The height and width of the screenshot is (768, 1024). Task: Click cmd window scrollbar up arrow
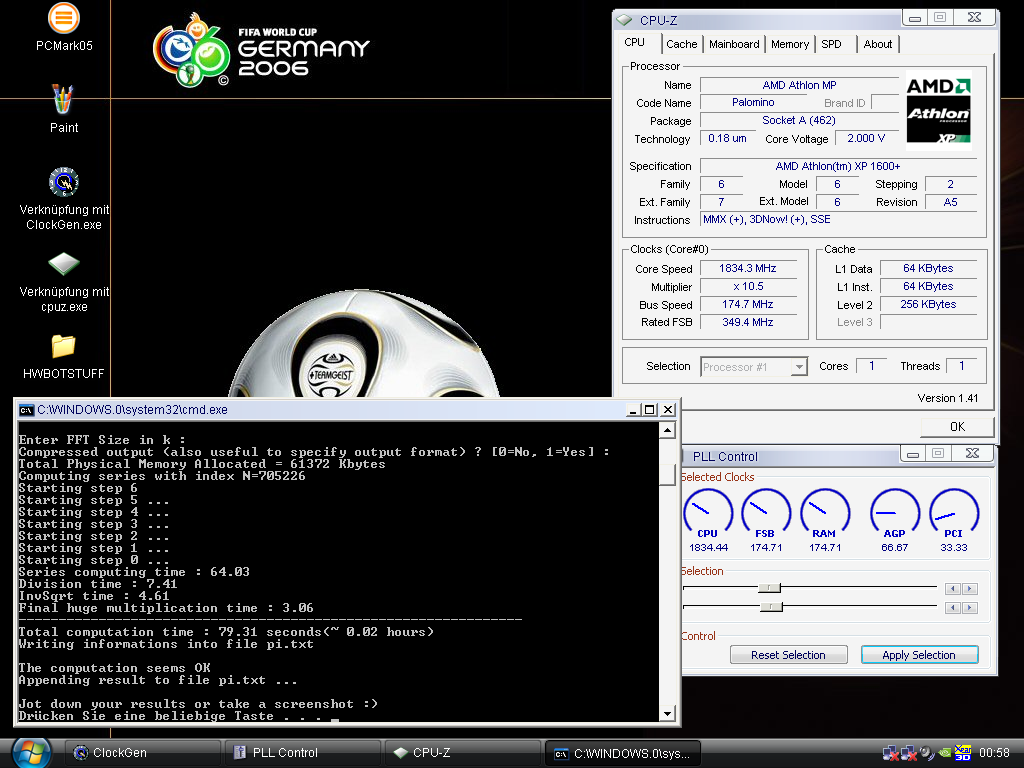tap(667, 430)
